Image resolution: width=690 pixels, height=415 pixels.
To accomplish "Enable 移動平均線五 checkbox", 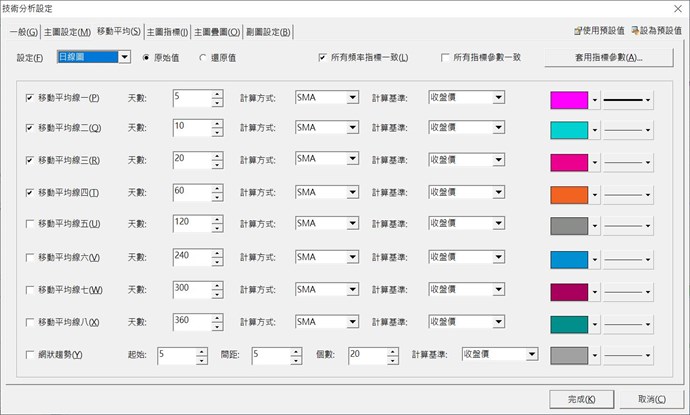I will [x=28, y=224].
